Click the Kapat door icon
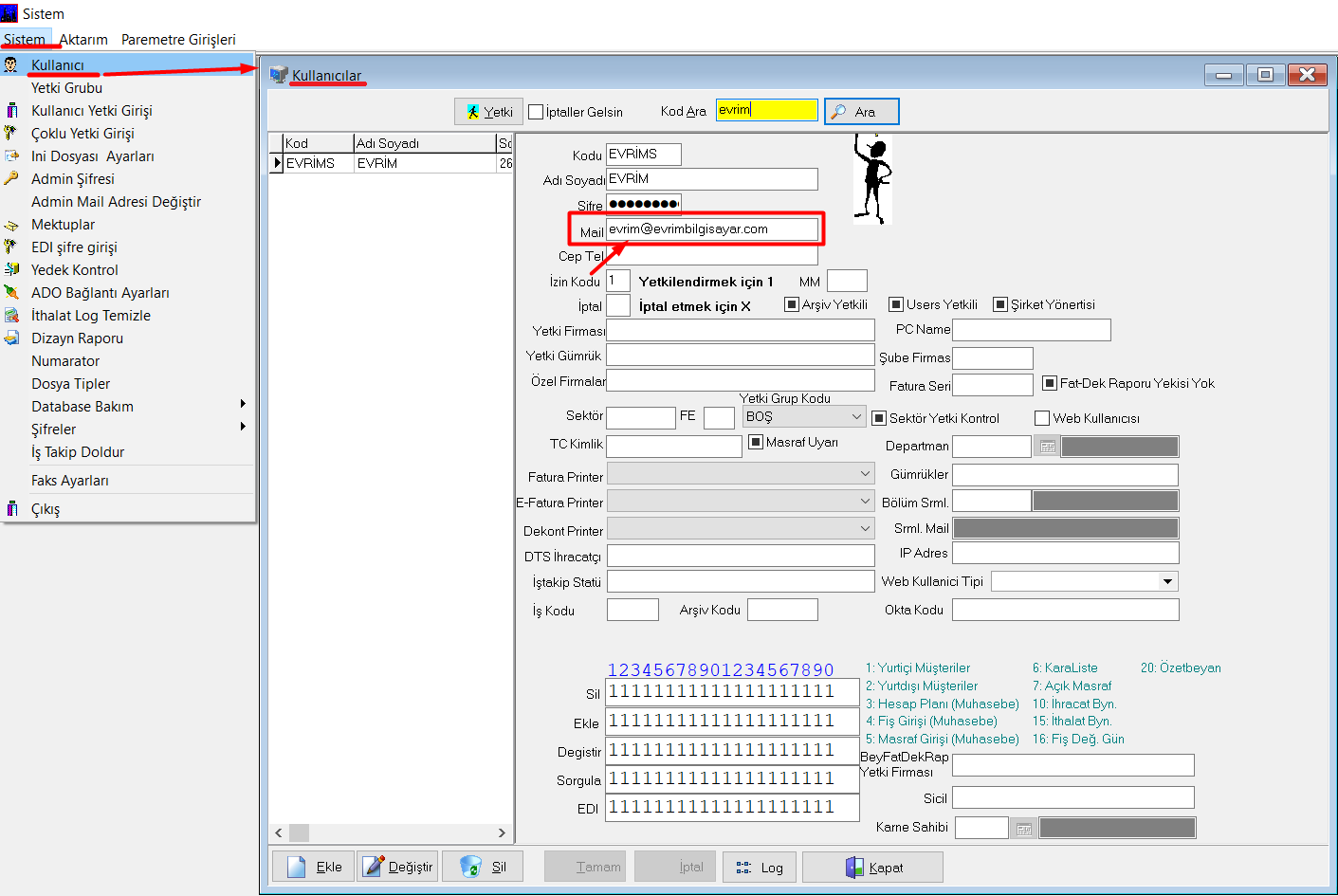 tap(854, 868)
